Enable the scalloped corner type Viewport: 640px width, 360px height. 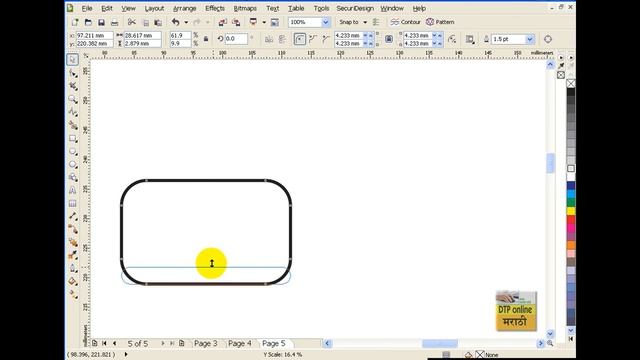[313, 39]
